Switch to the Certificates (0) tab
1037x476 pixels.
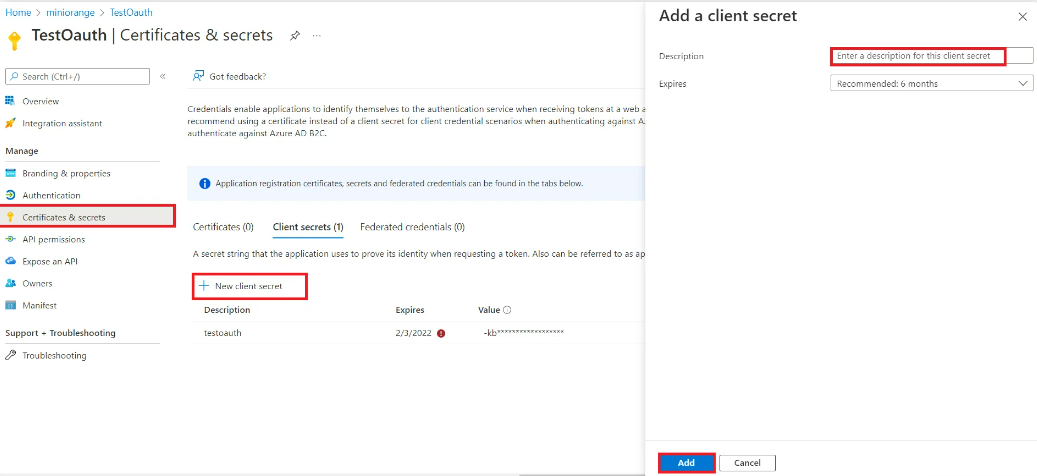[x=223, y=227]
